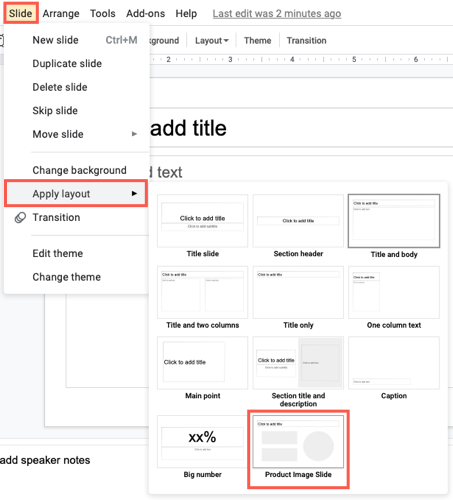
Task: Choose Edit theme menu entry
Action: coord(77,253)
